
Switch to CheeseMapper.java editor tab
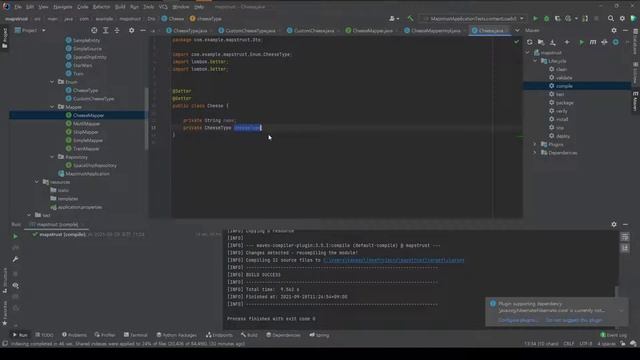click(369, 31)
